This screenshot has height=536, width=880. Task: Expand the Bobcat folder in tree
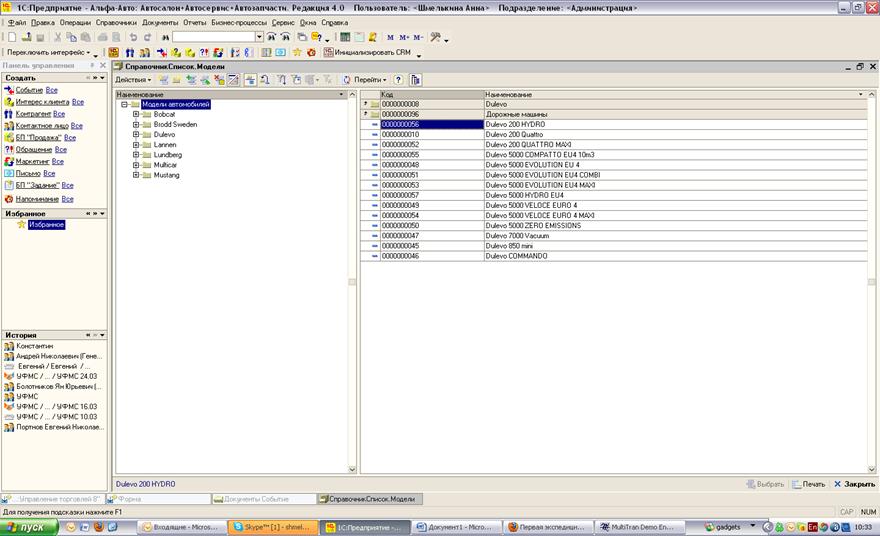click(x=136, y=114)
